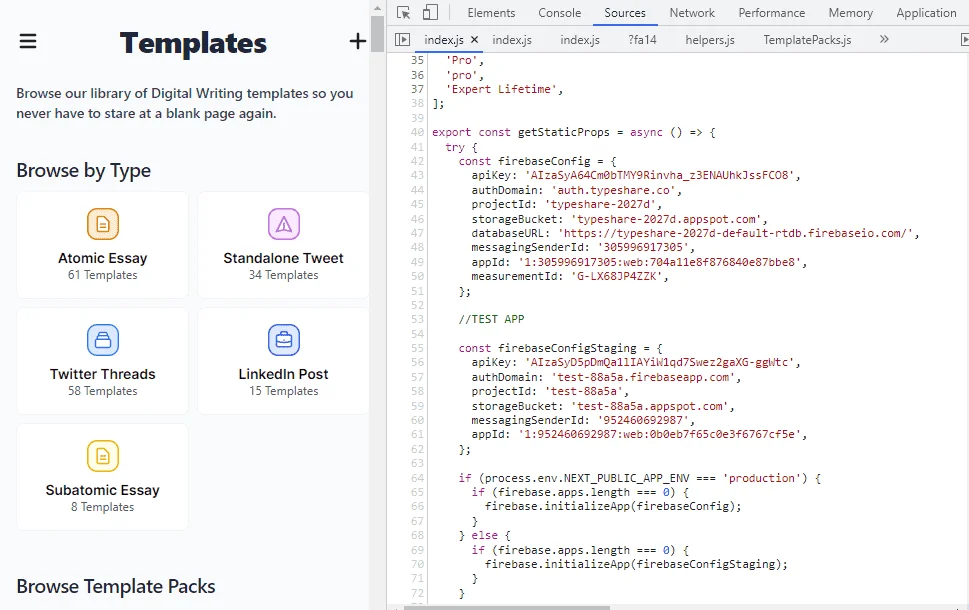Open the hamburger menu on Templates page
This screenshot has width=969, height=610.
tap(28, 41)
